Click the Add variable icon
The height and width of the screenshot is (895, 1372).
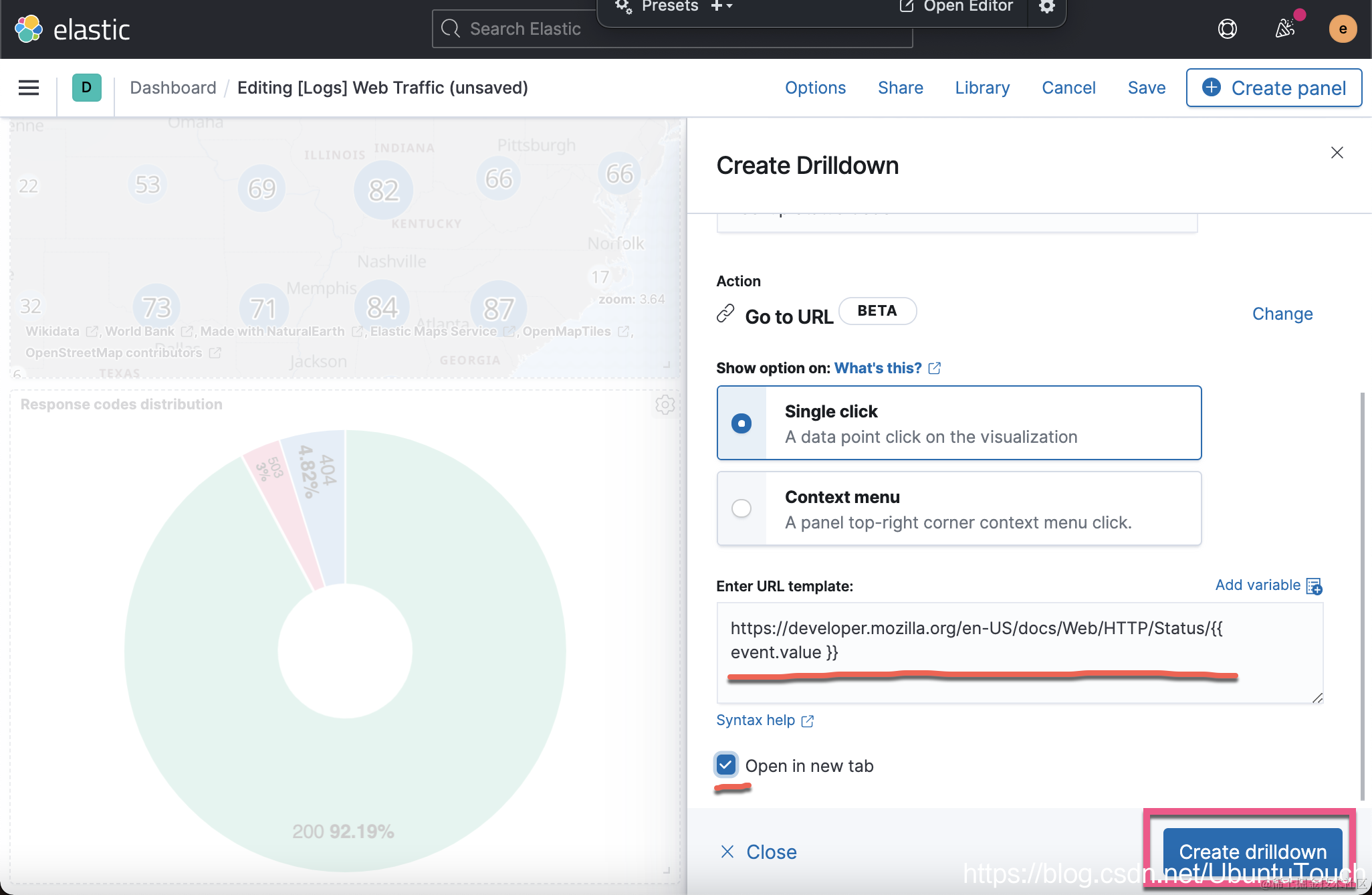[1314, 586]
